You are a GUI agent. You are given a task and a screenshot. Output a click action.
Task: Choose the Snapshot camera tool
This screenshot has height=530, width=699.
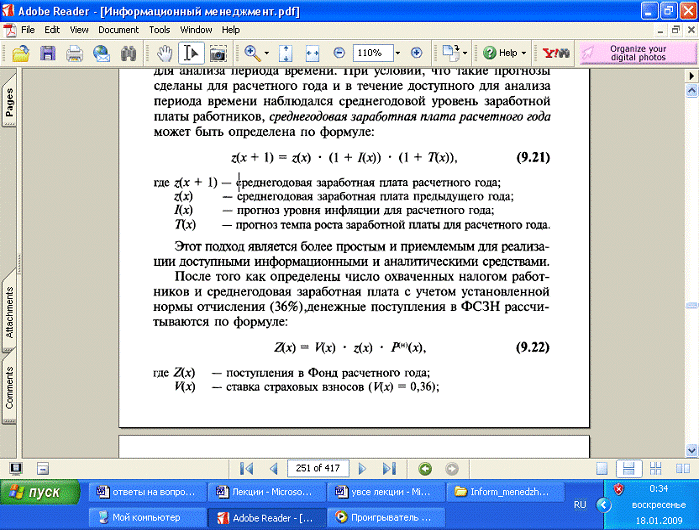(218, 53)
